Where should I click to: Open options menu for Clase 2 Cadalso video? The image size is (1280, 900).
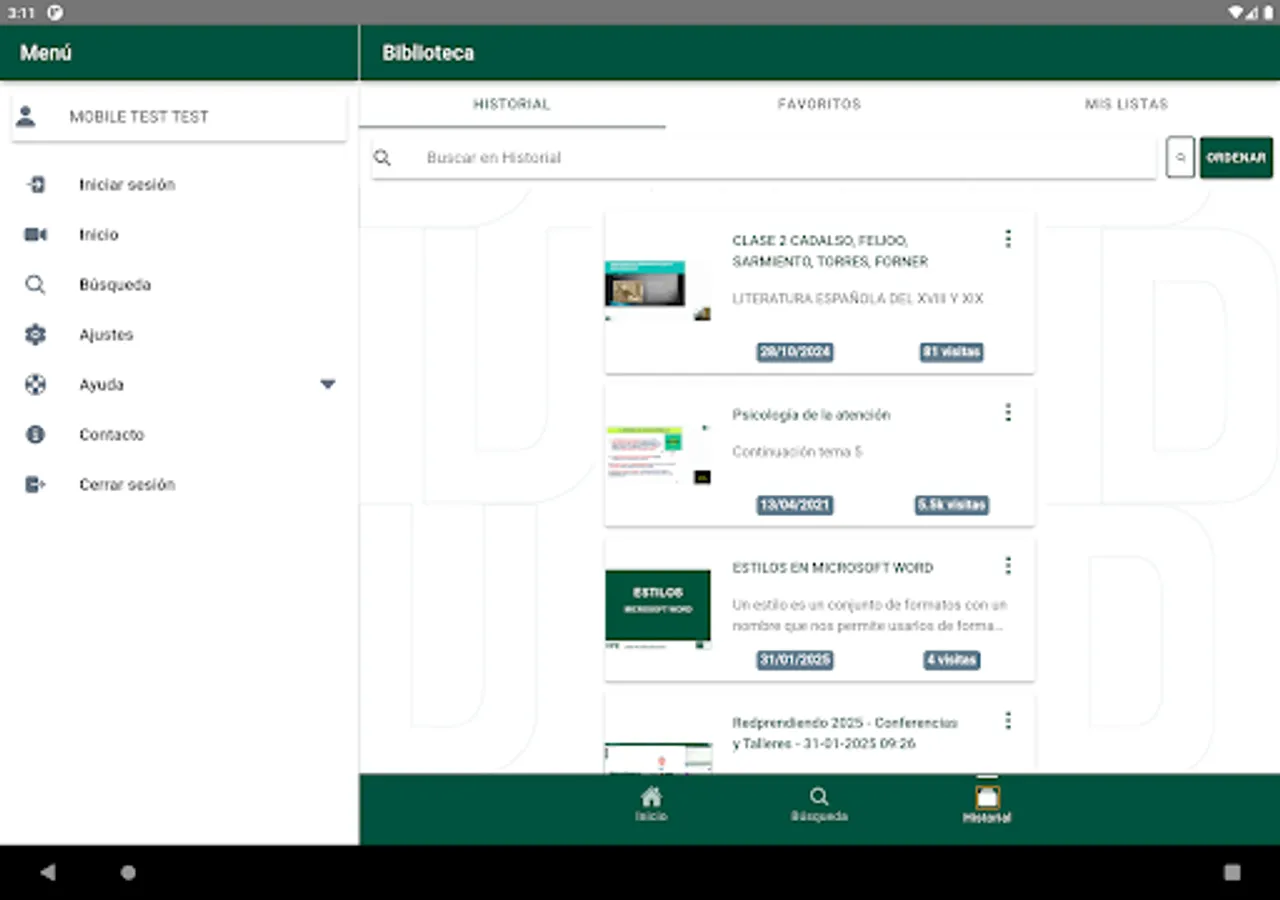point(1008,239)
